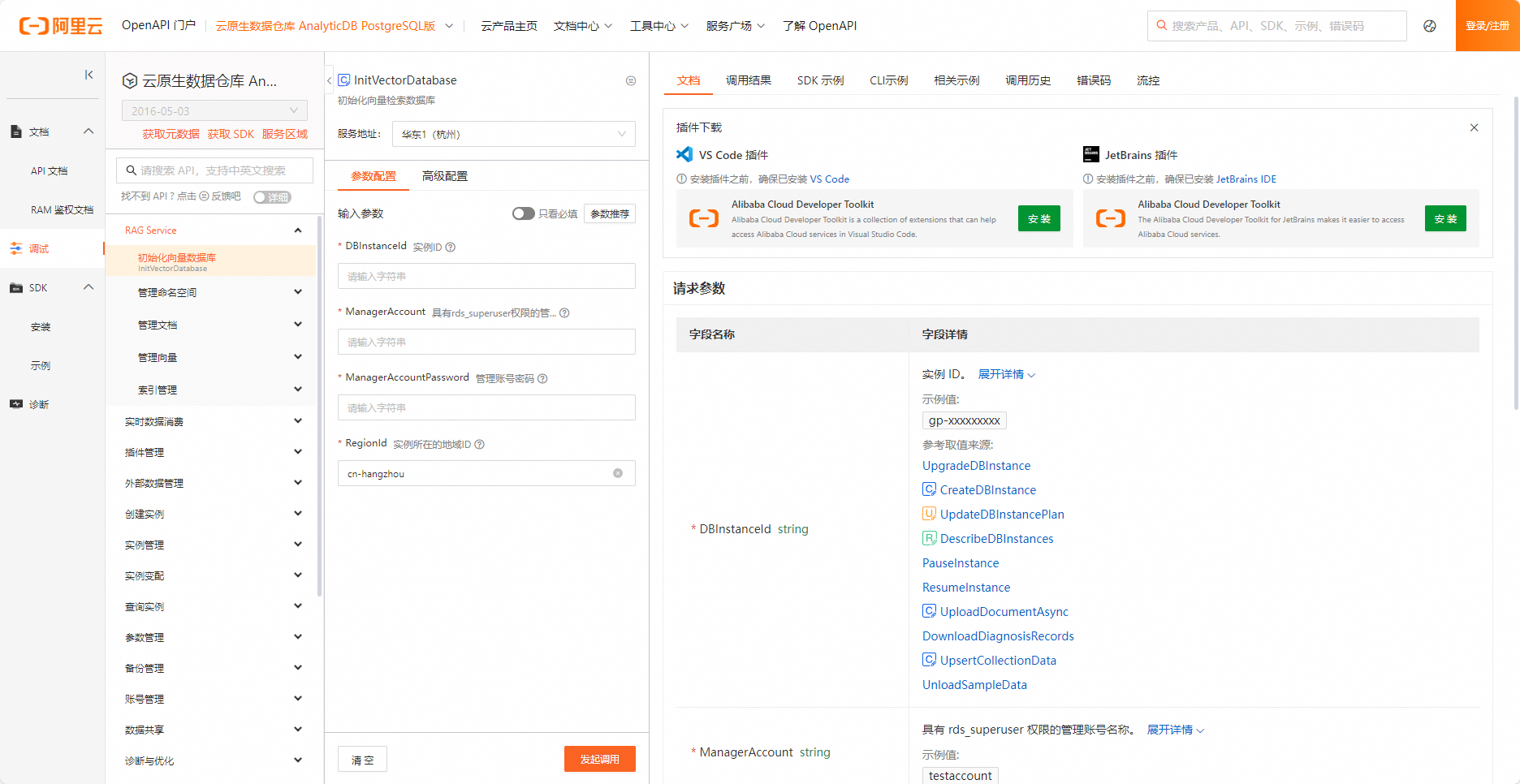This screenshot has width=1520, height=784.
Task: Click the ManagerAccount input field
Action: click(486, 342)
